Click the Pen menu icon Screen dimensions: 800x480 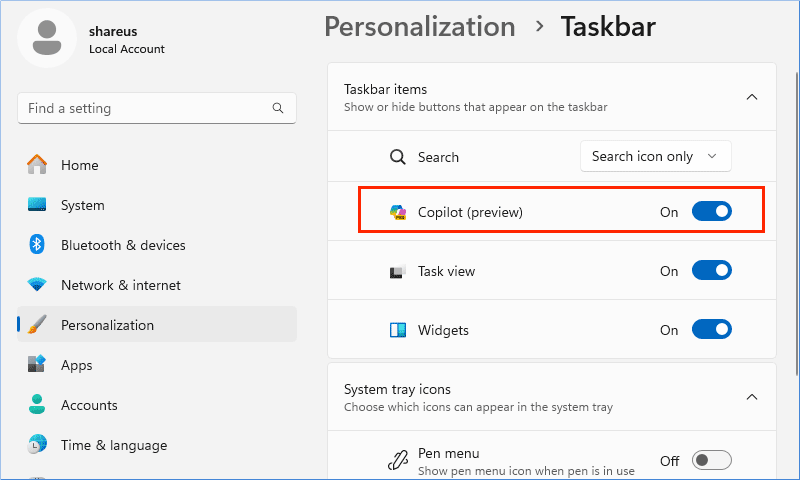tap(397, 461)
